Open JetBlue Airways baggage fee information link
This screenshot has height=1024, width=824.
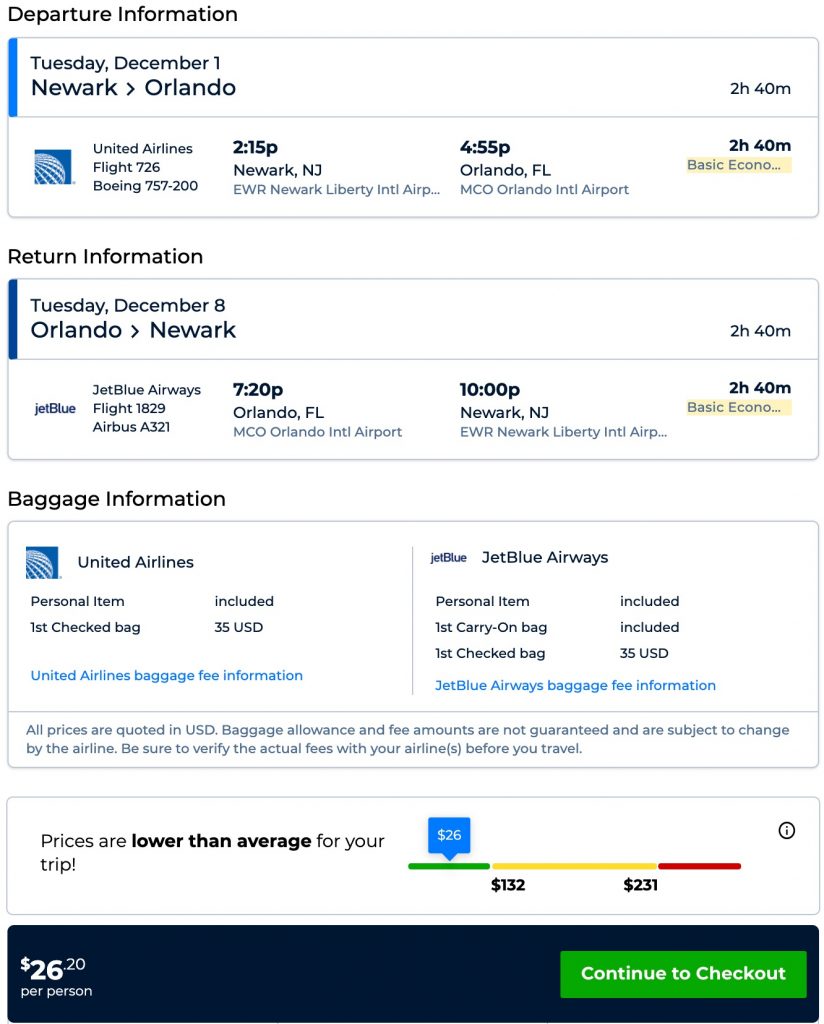[575, 686]
